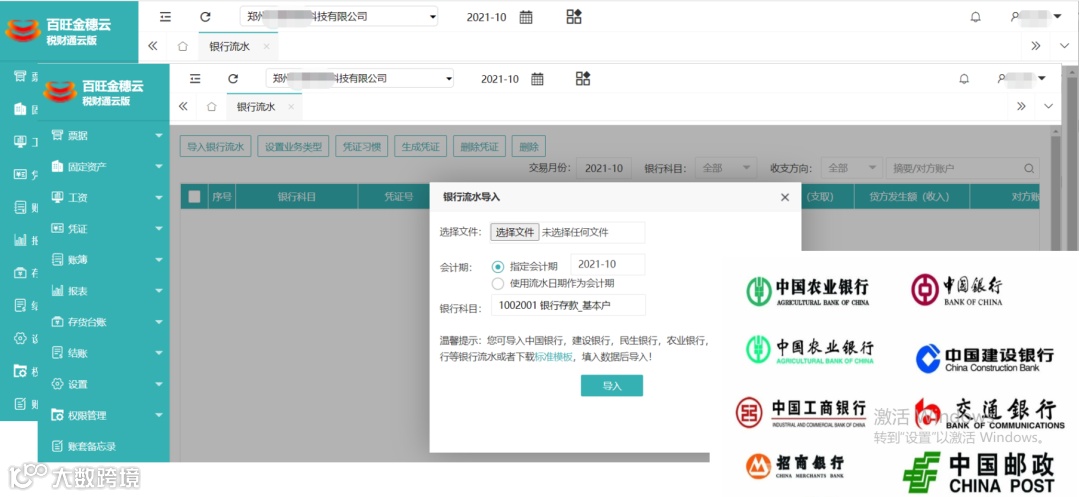Click the tabs-right double arrow in the front window

[1021, 106]
